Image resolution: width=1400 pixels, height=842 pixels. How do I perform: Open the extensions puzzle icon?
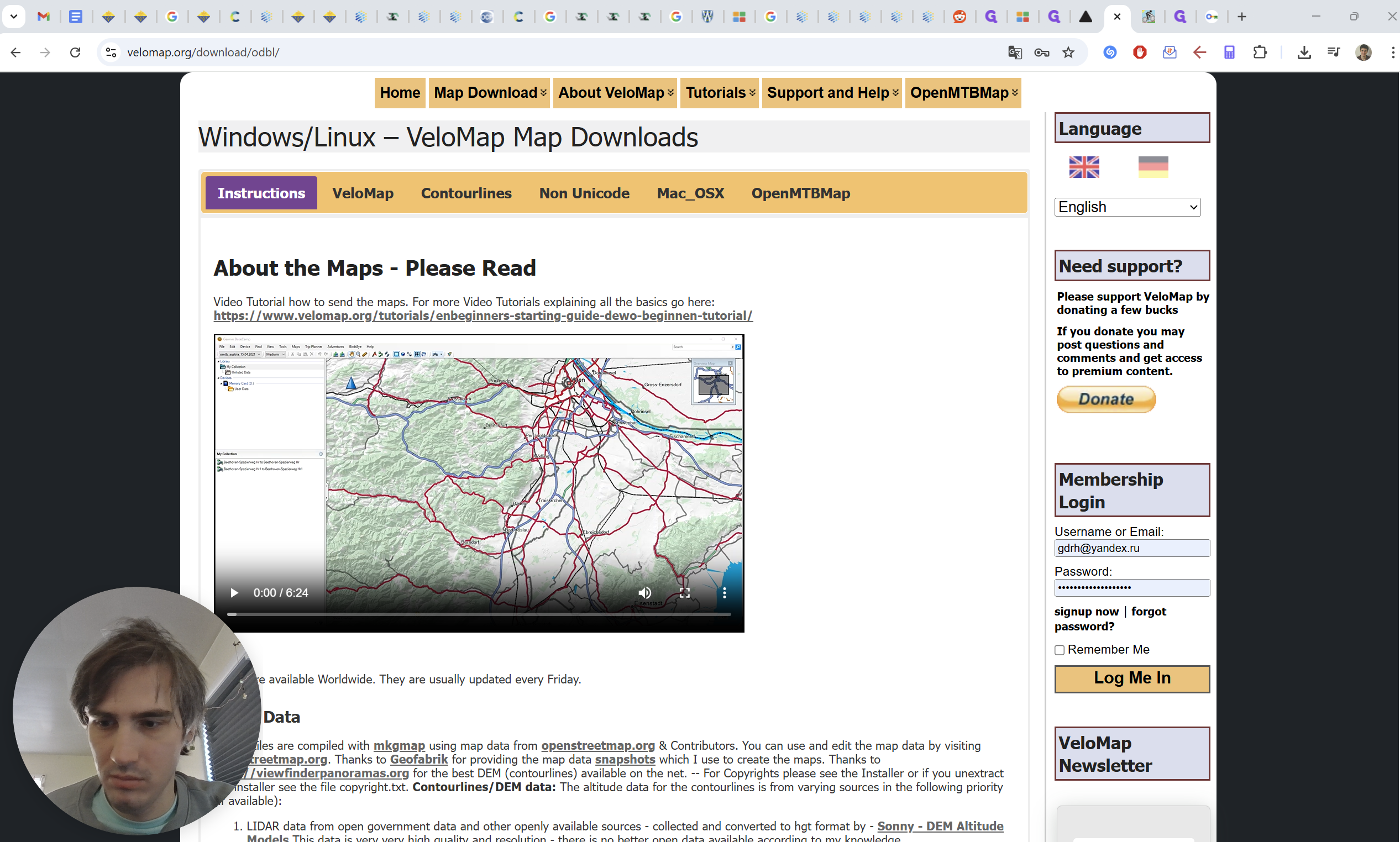1260,52
